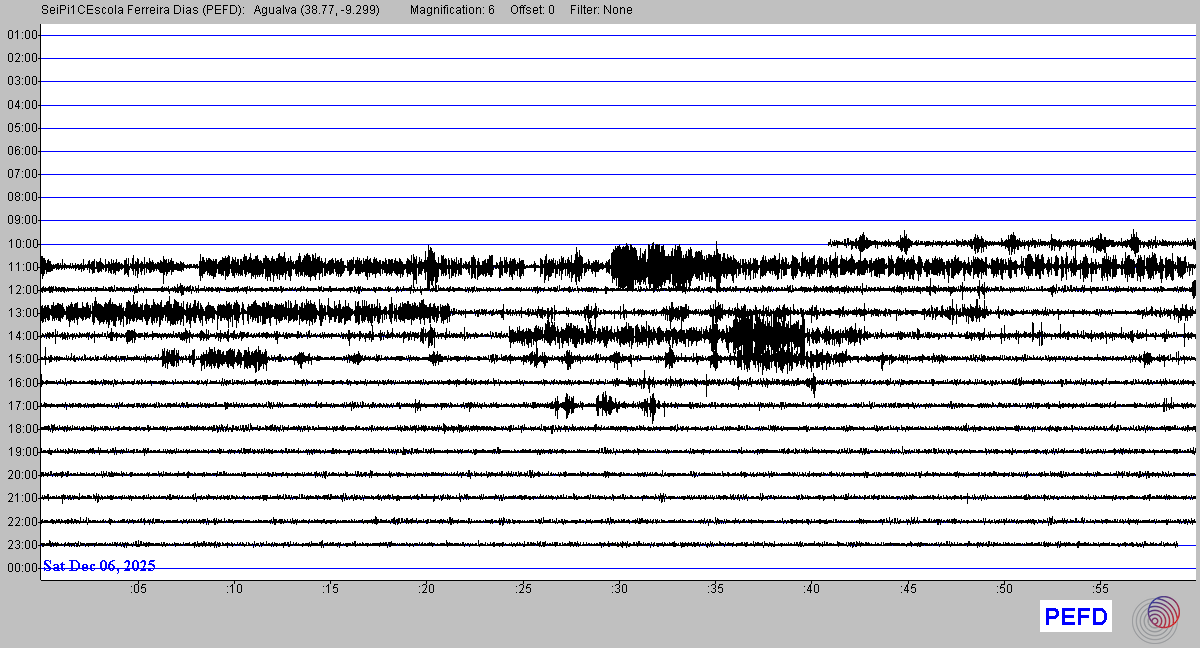Select the 14:00 hour row label
Screen dimensions: 1200x648
point(22,336)
